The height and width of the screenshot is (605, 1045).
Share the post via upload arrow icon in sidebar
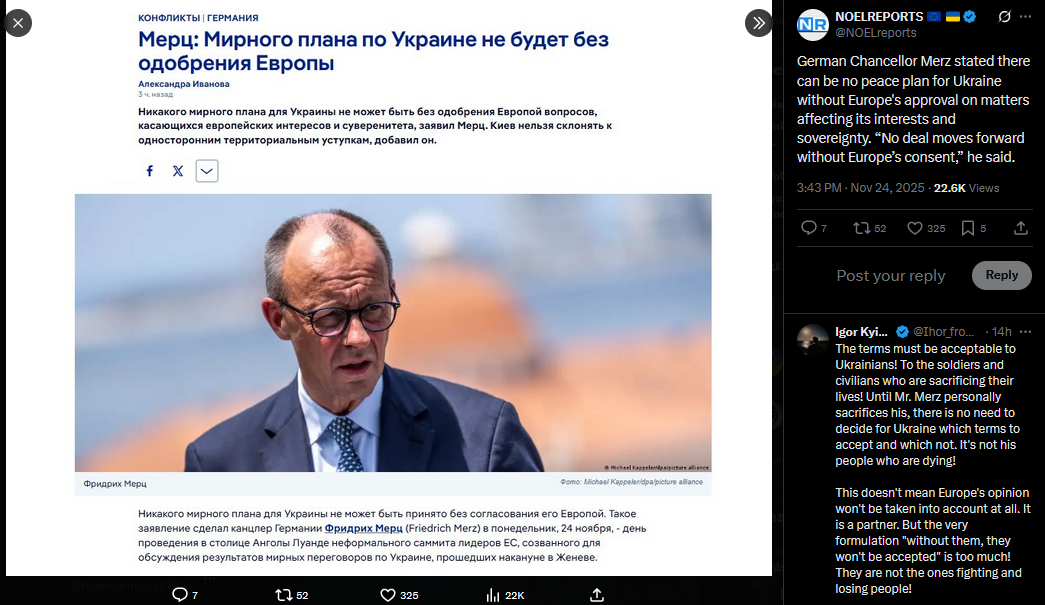click(1020, 229)
